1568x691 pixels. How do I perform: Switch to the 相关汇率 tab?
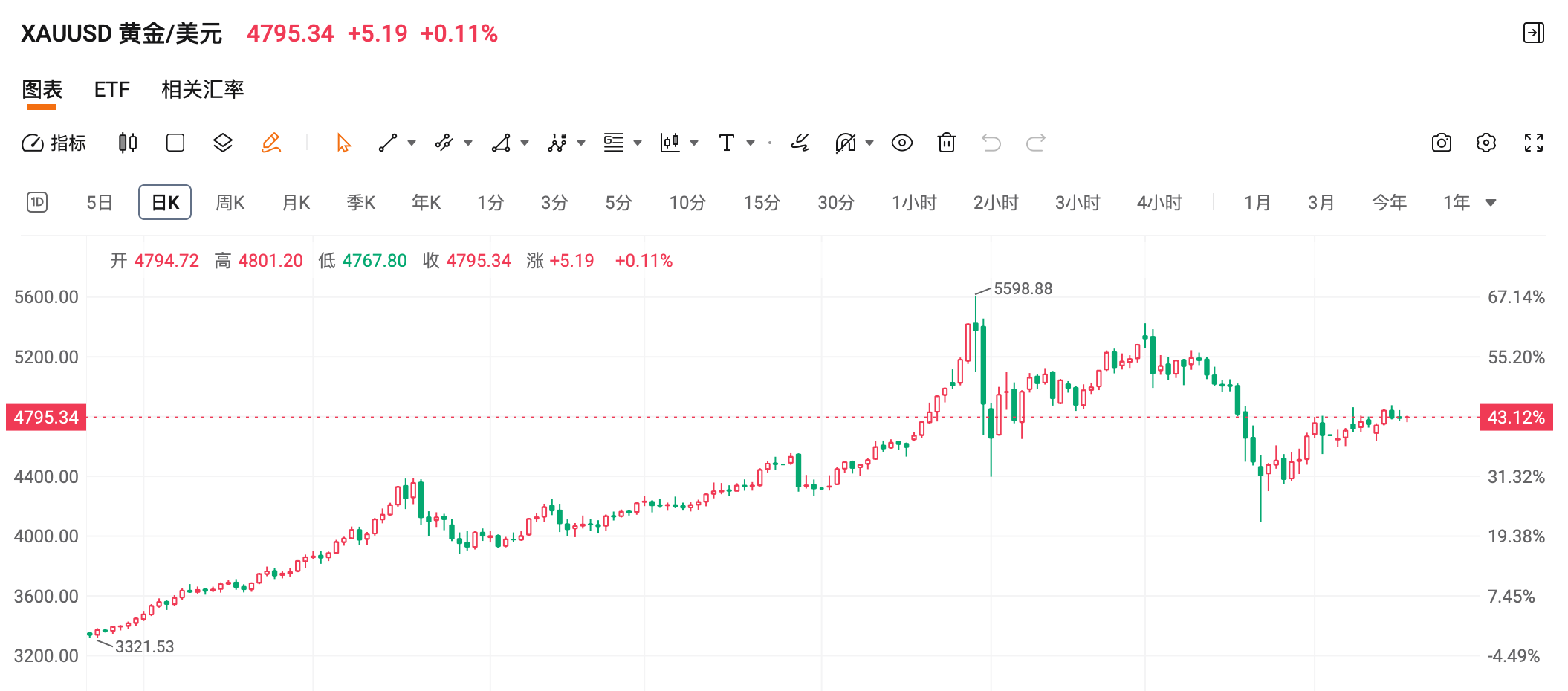click(203, 90)
